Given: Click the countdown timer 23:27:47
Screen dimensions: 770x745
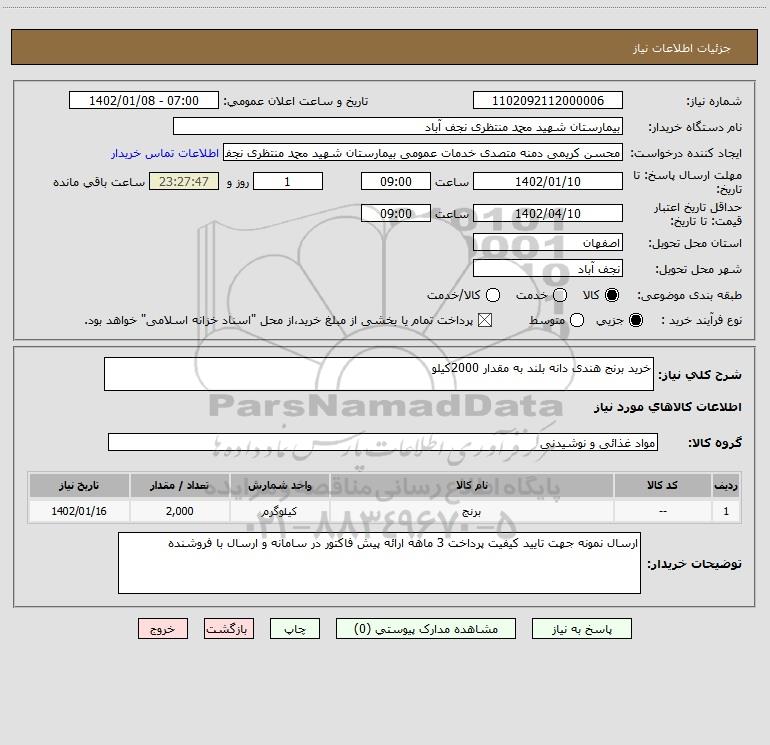Looking at the screenshot, I should [x=184, y=181].
